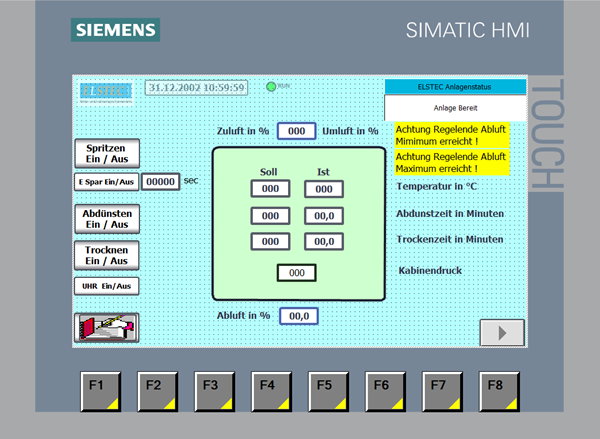Viewport: 600px width, 439px height.
Task: Click the Umluft in % label
Action: tap(350, 131)
